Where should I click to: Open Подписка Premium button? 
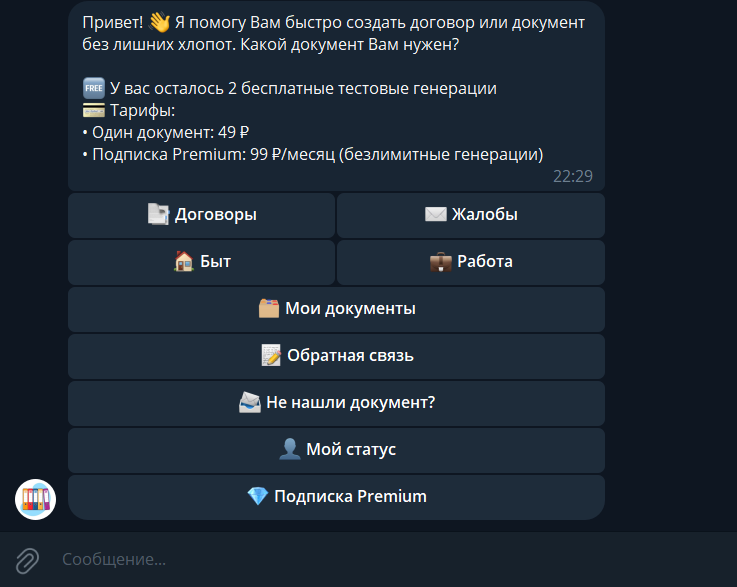336,496
